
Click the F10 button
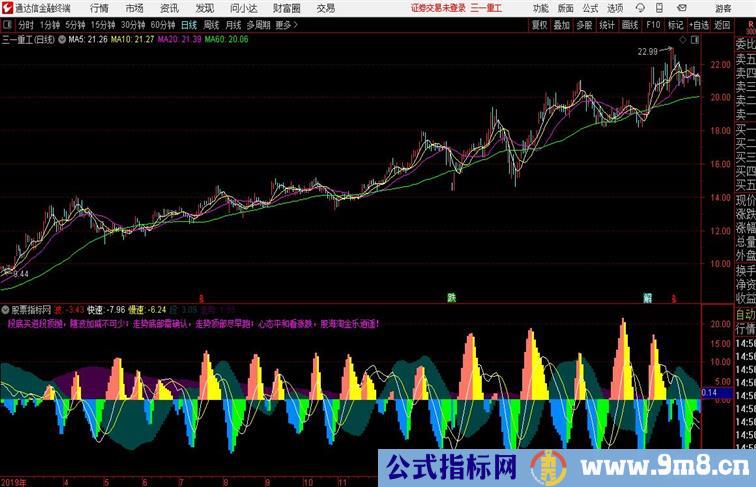[653, 25]
